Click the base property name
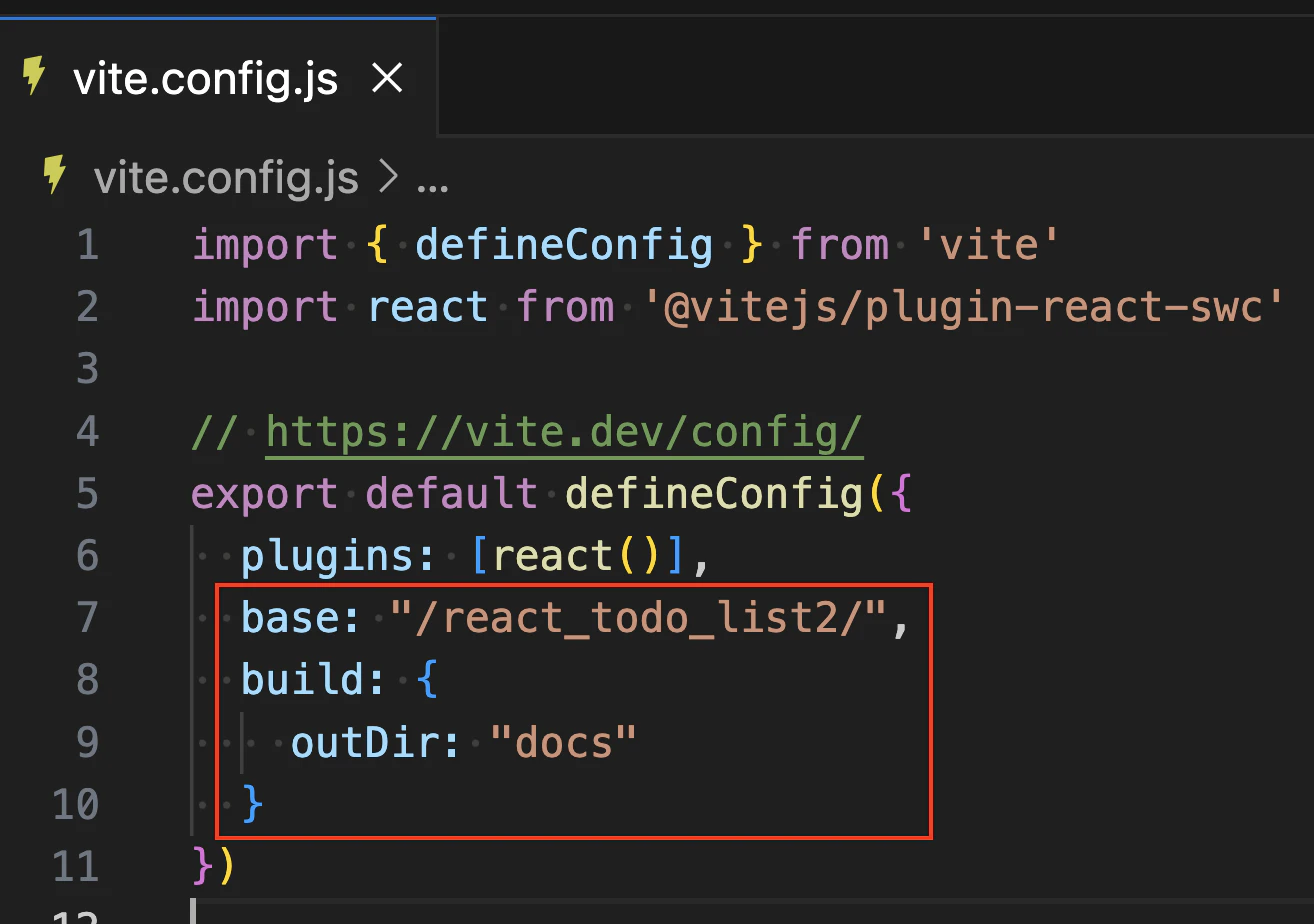This screenshot has width=1314, height=924. click(x=289, y=617)
